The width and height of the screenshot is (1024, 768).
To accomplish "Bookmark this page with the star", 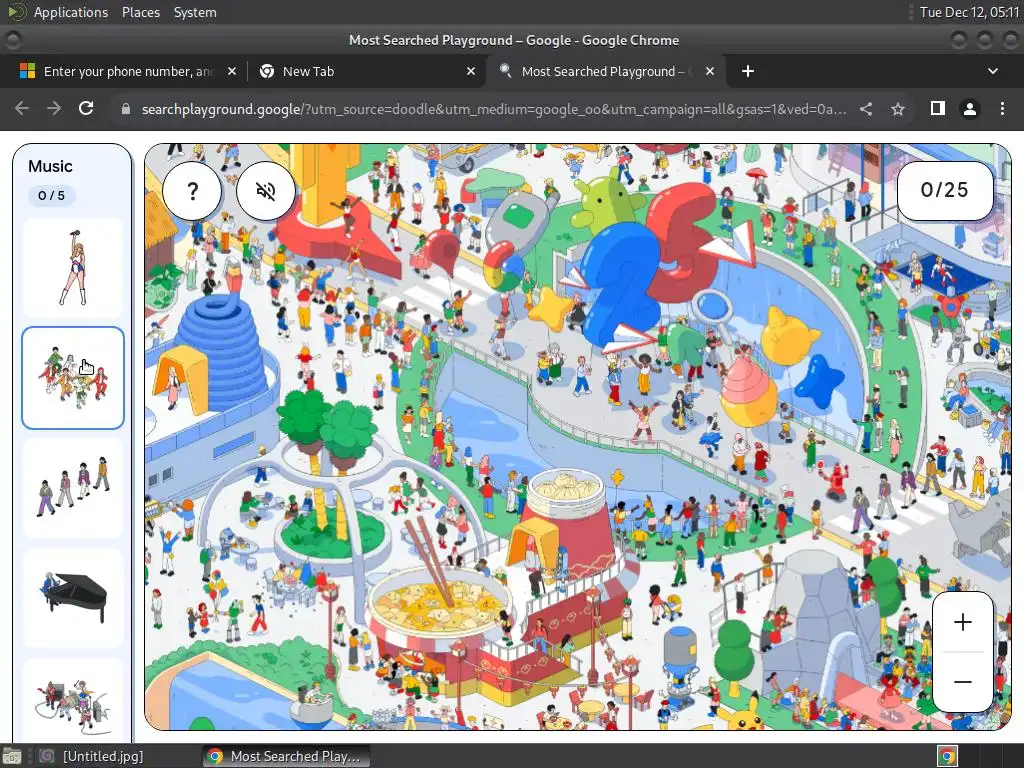I will (x=898, y=109).
